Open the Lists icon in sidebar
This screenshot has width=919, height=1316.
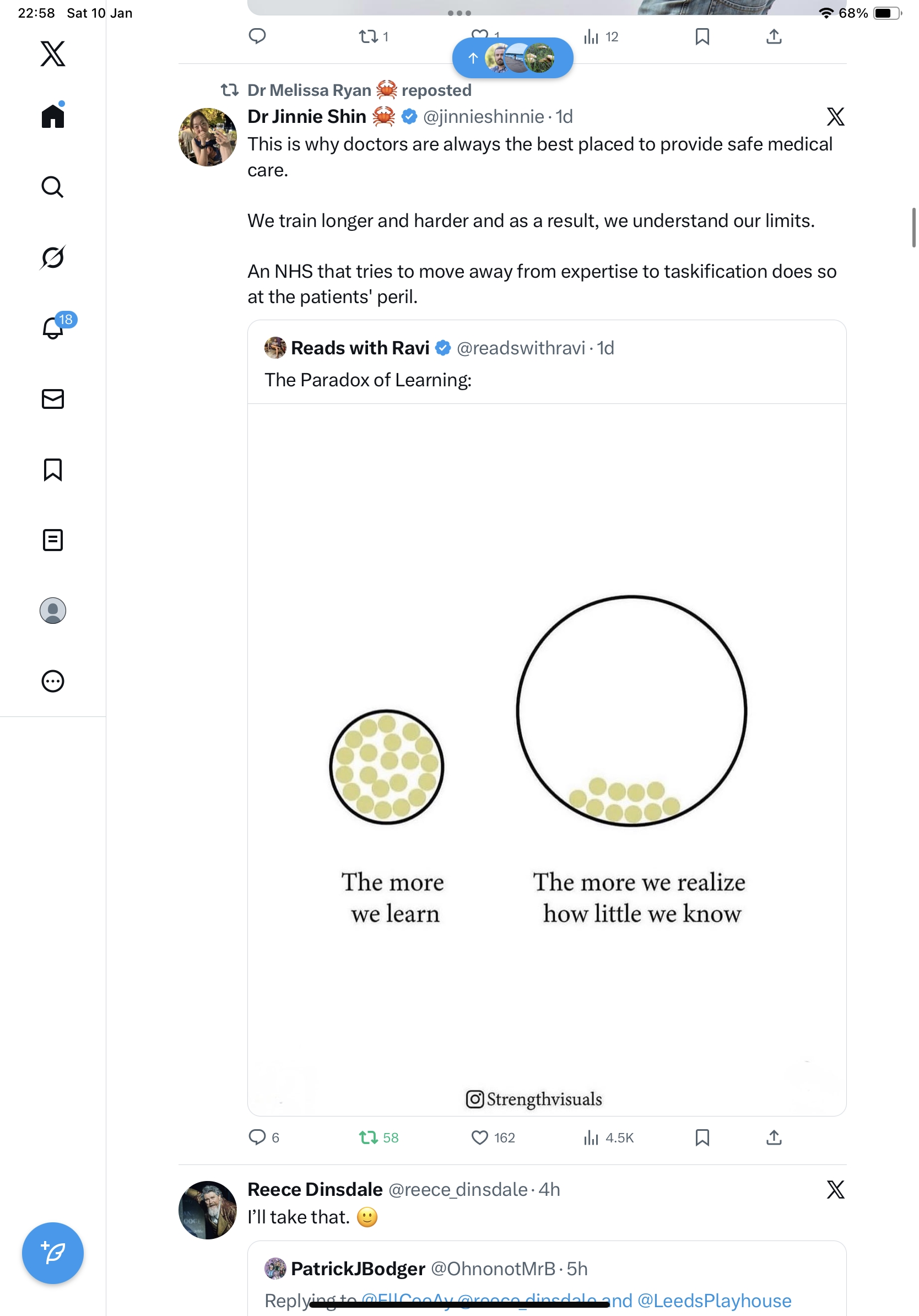(53, 540)
